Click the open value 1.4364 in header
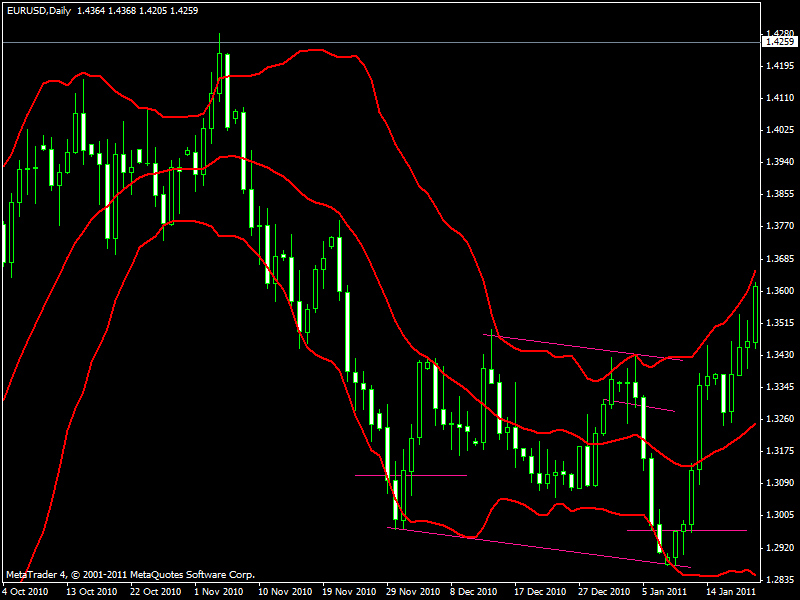Viewport: 800px width, 600px height. pos(91,10)
